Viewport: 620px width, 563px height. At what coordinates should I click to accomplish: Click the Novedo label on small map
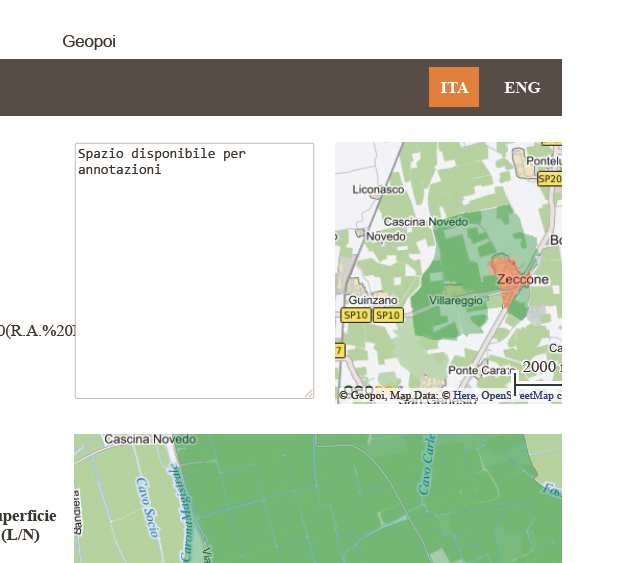click(385, 236)
